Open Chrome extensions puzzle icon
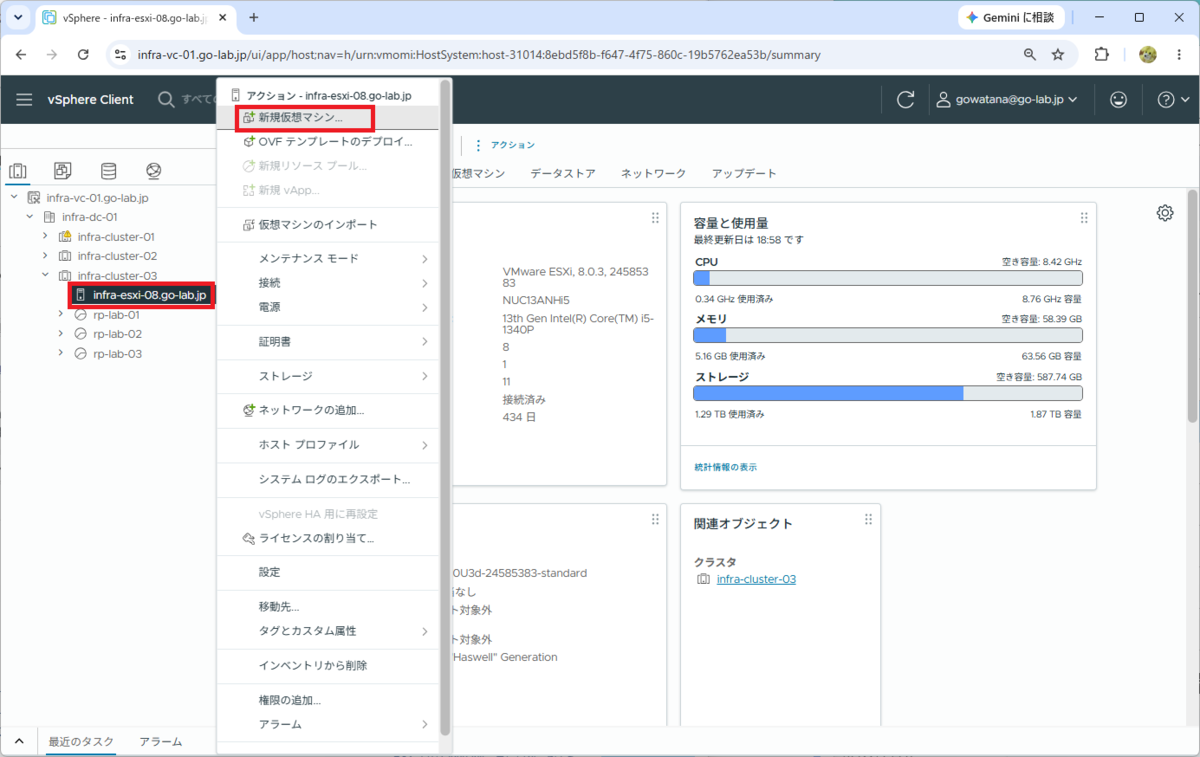Image resolution: width=1200 pixels, height=757 pixels. click(x=1103, y=55)
